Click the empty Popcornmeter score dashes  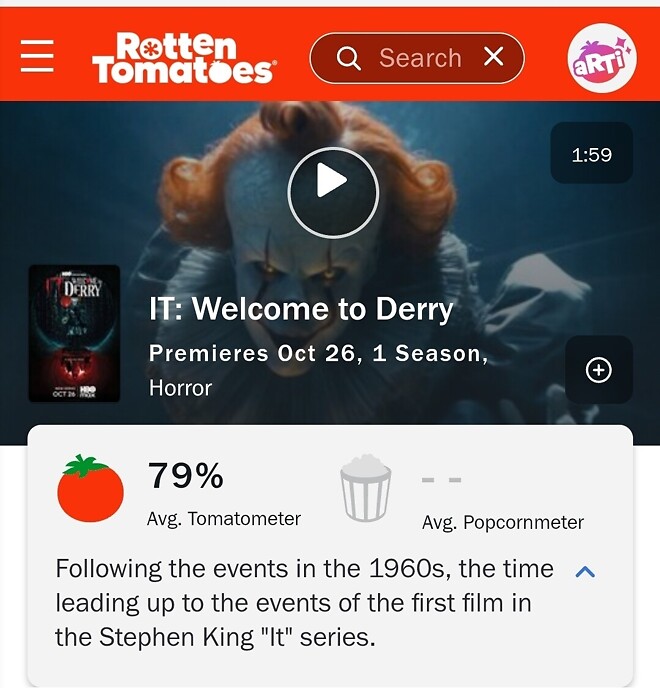coord(441,480)
